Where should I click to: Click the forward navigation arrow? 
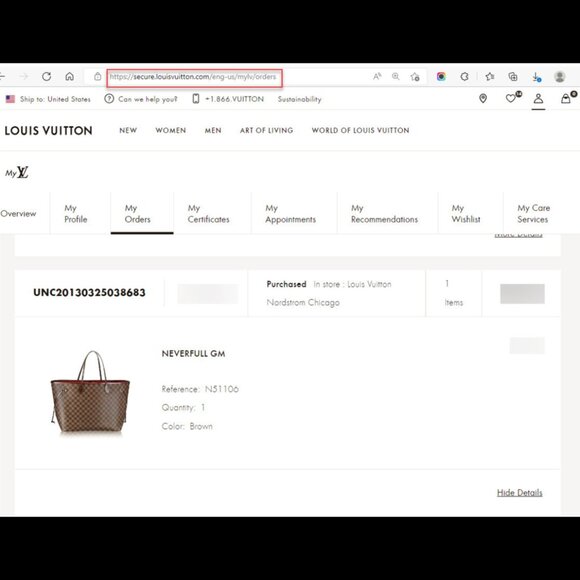[24, 77]
